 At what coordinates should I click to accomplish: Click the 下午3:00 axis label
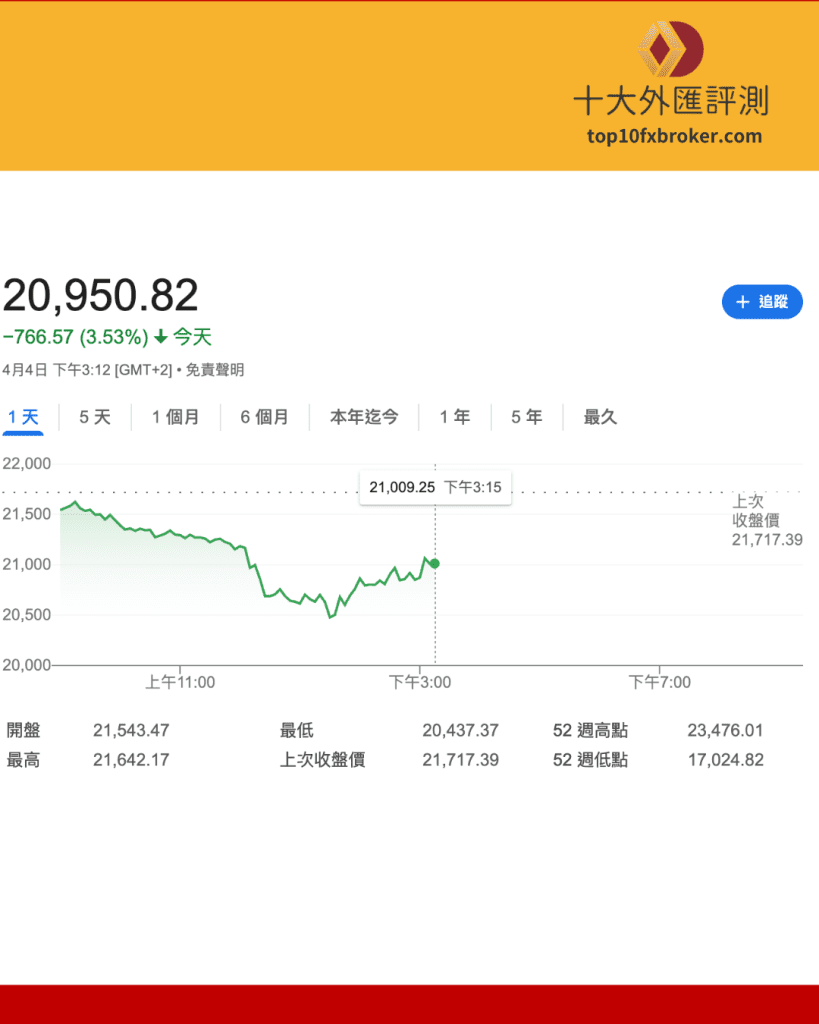[420, 682]
